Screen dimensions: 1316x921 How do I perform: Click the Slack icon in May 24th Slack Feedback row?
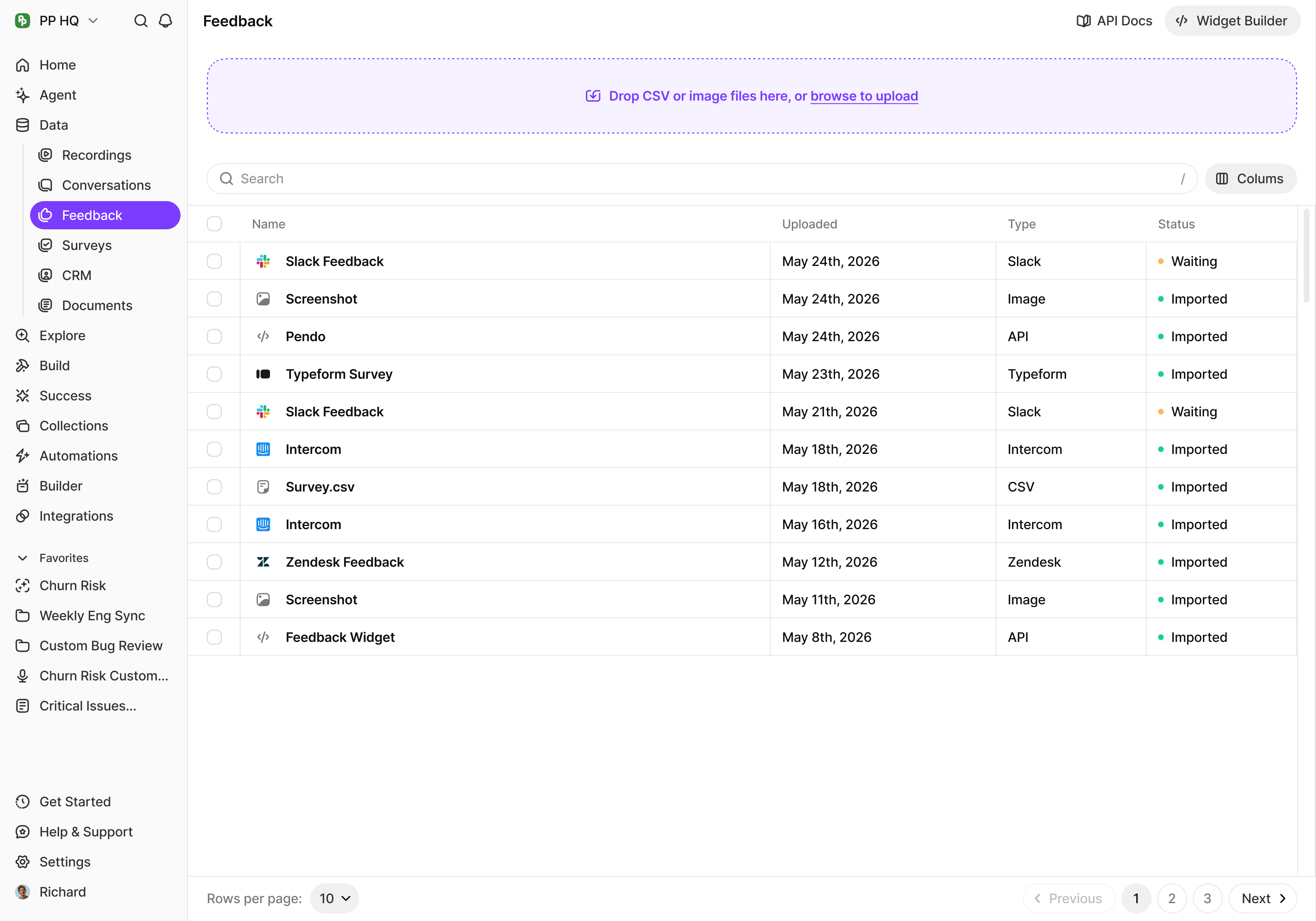[x=263, y=261]
